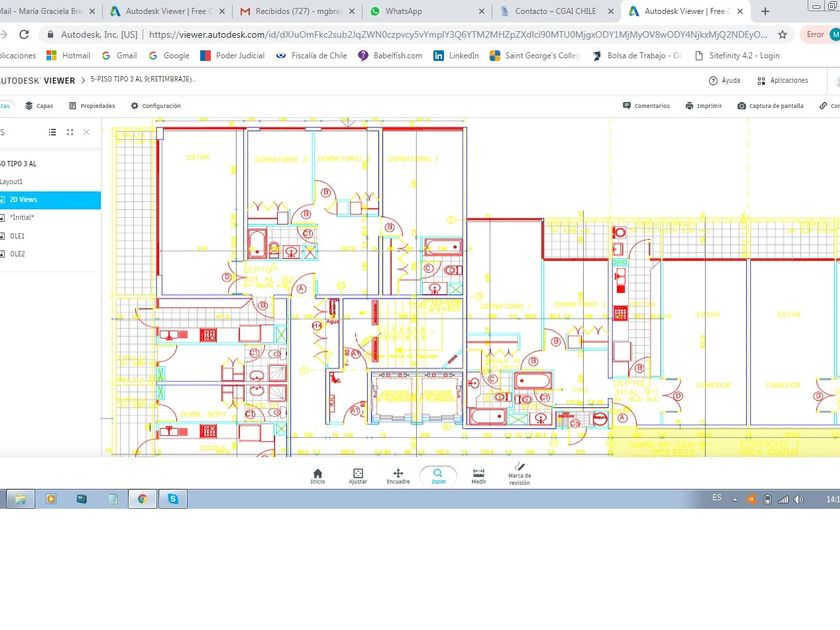Image resolution: width=840 pixels, height=630 pixels.
Task: Open the Aplicaciones dropdown menu
Action: [782, 80]
